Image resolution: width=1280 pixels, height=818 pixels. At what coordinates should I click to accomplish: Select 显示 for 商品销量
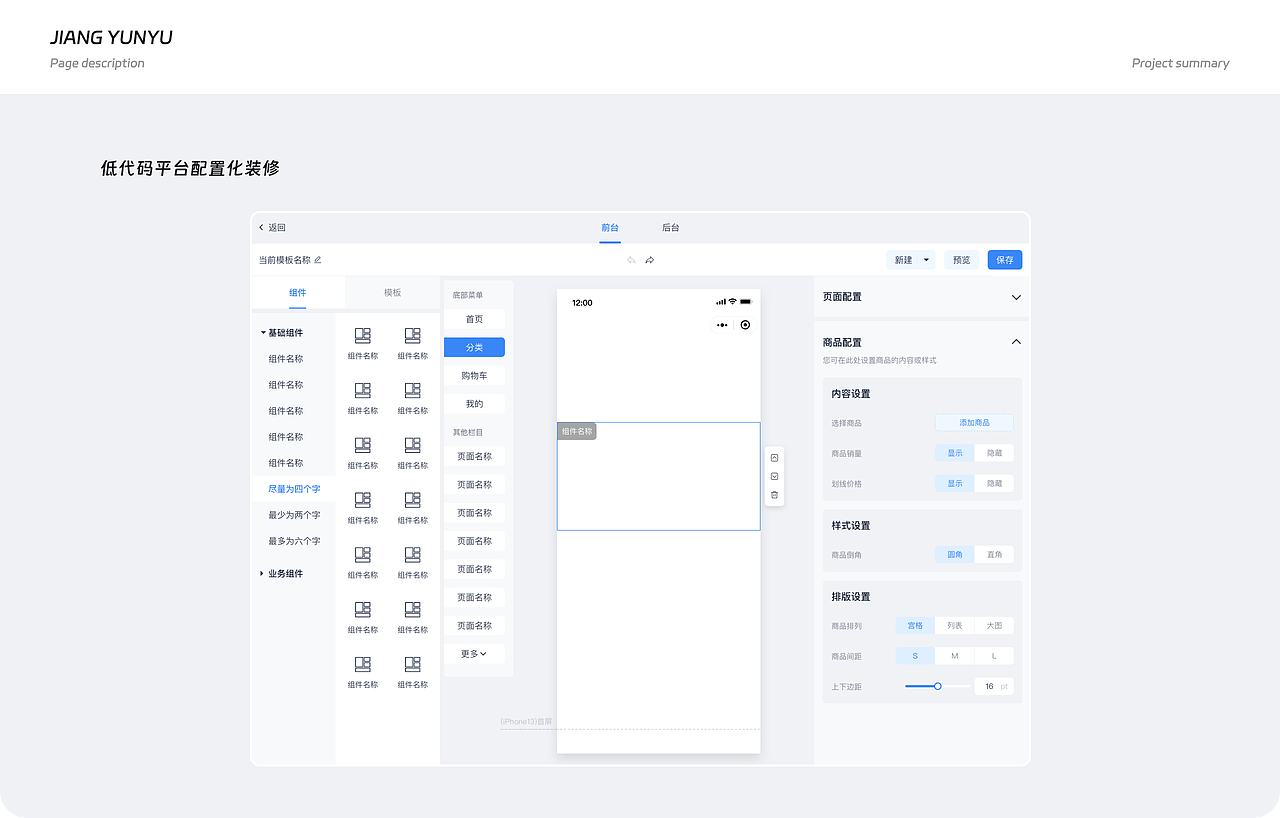[954, 452]
